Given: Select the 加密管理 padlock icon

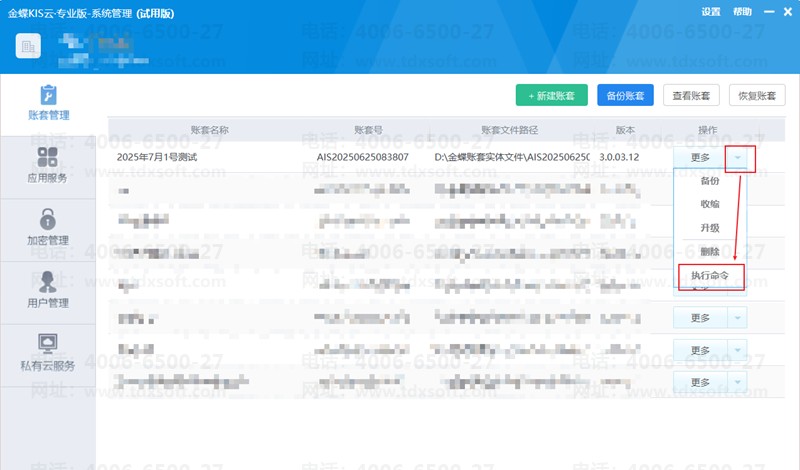Looking at the screenshot, I should 47,219.
